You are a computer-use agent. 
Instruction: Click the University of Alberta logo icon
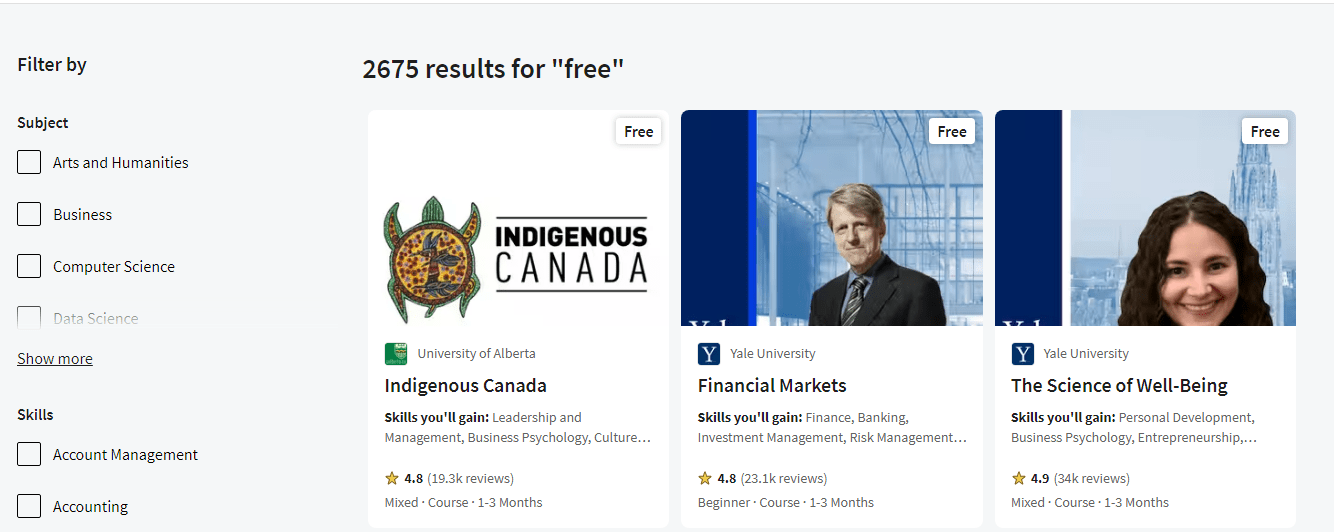(395, 354)
